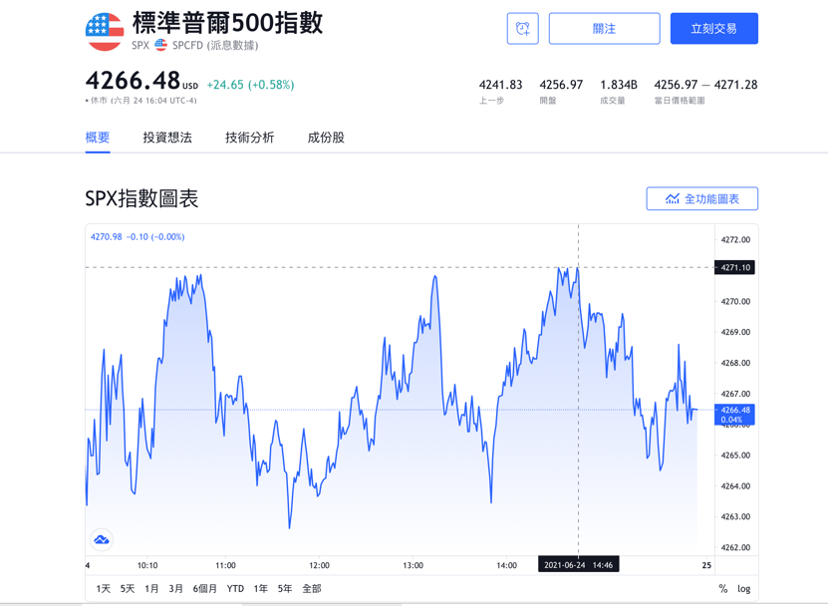Viewport: 831px width, 611px height.
Task: Click the 4256.97 — 4271.28 daily range
Action: 707,85
